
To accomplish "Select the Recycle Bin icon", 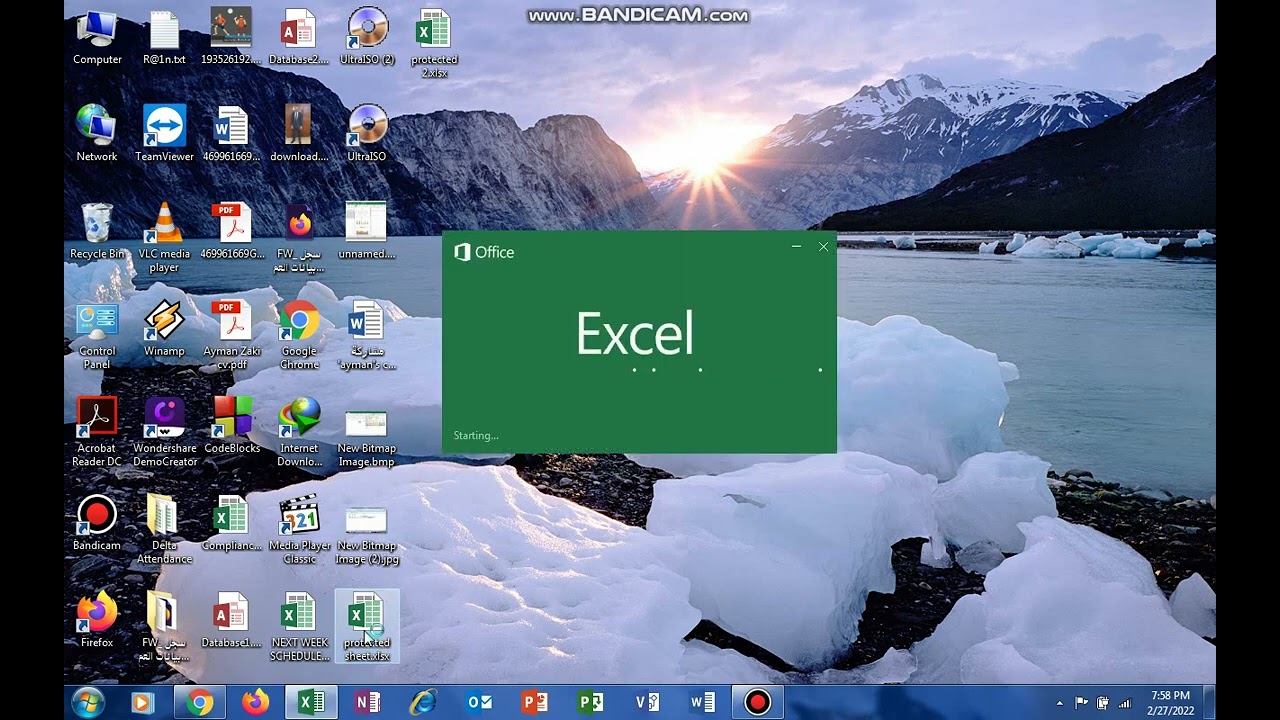I will [97, 231].
